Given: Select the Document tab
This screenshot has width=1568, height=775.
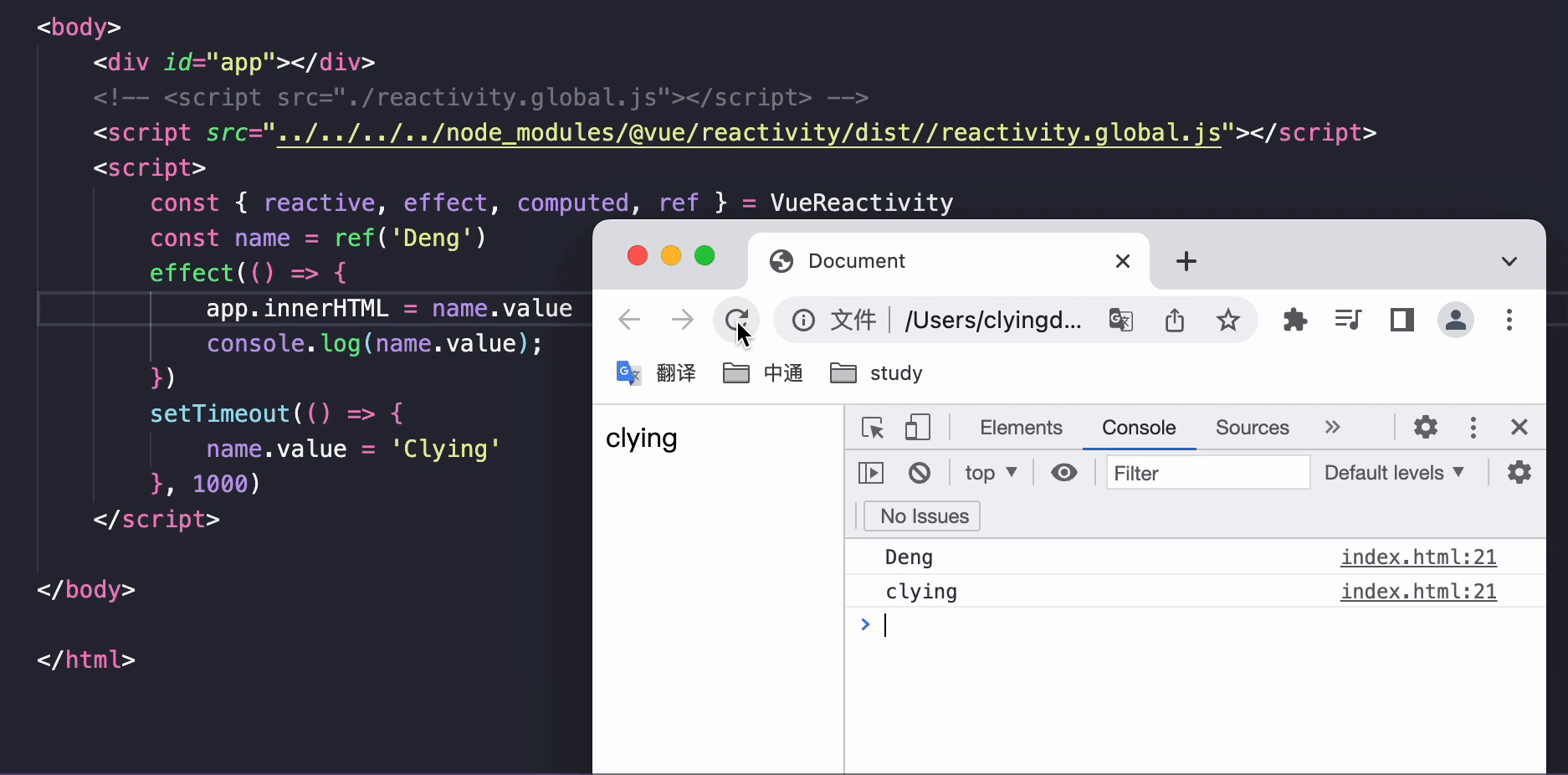Looking at the screenshot, I should [x=948, y=261].
